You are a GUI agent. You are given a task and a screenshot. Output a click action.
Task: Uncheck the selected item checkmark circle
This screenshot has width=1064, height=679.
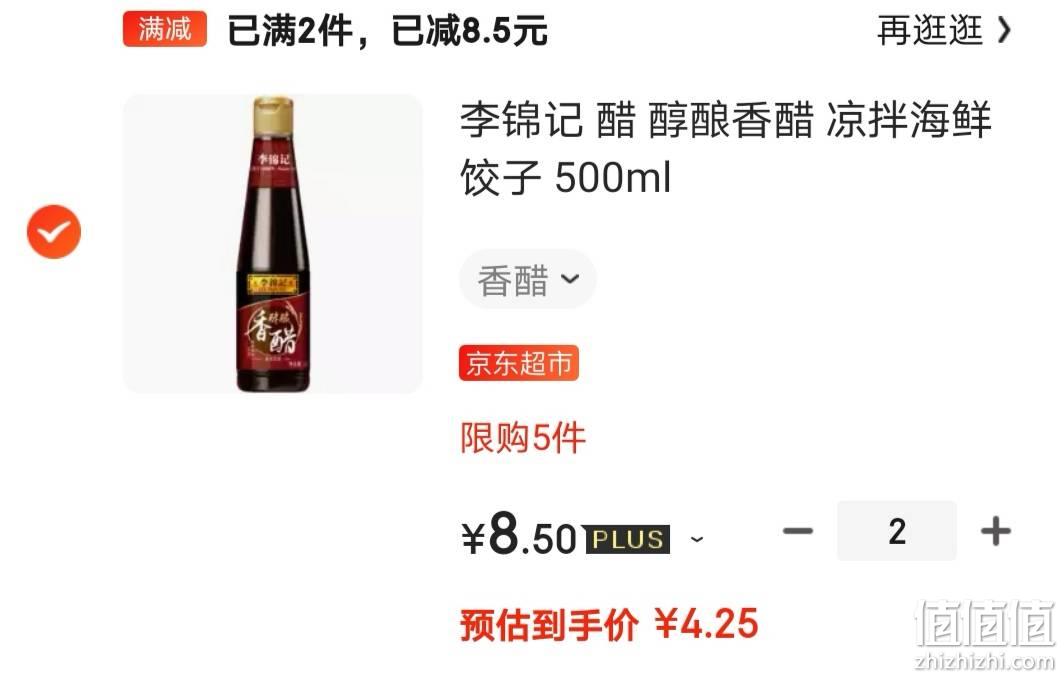[54, 232]
